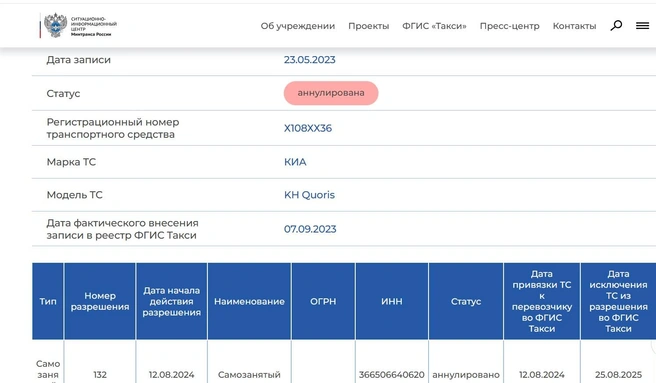Click the 'Статус' table column header
Viewport: 656px width, 383px height.
pos(466,301)
